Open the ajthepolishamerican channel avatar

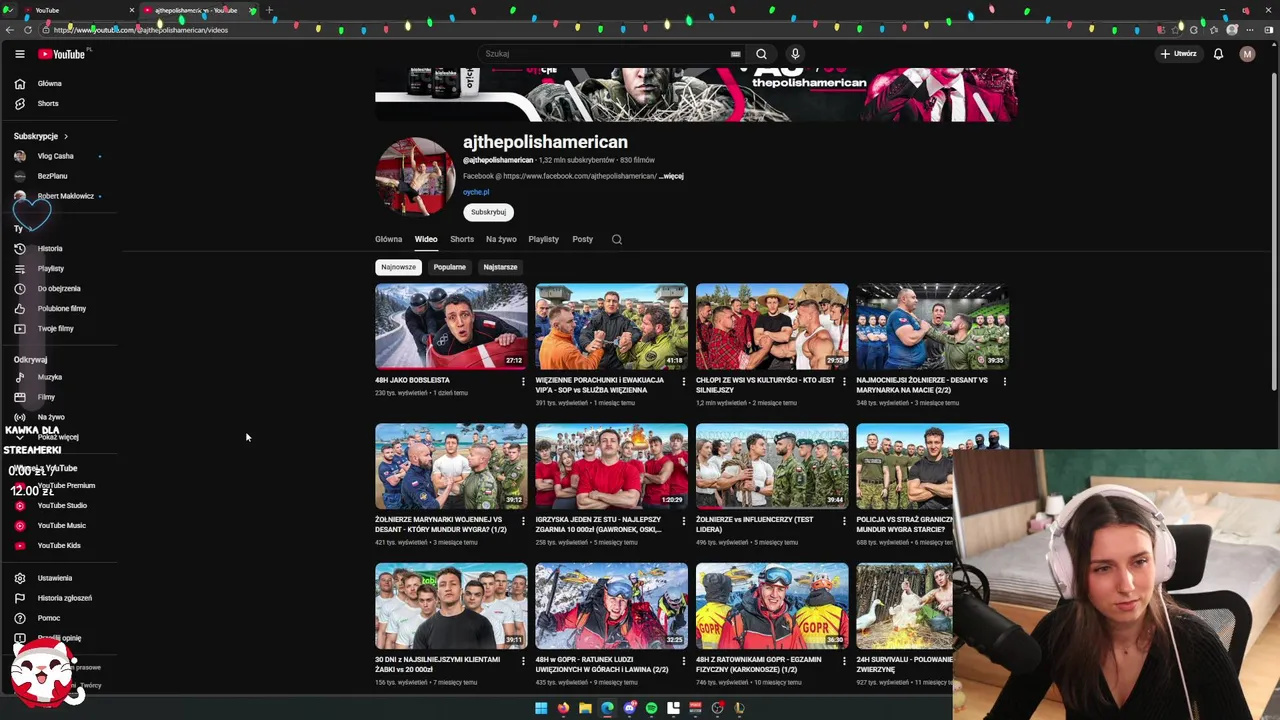(x=415, y=177)
